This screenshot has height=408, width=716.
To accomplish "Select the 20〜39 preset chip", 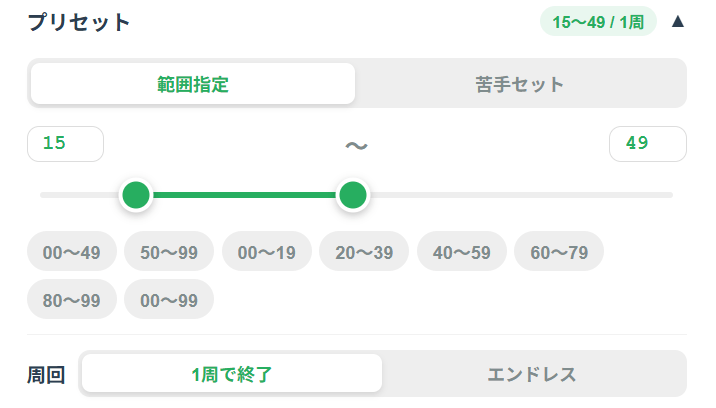I will click(364, 252).
